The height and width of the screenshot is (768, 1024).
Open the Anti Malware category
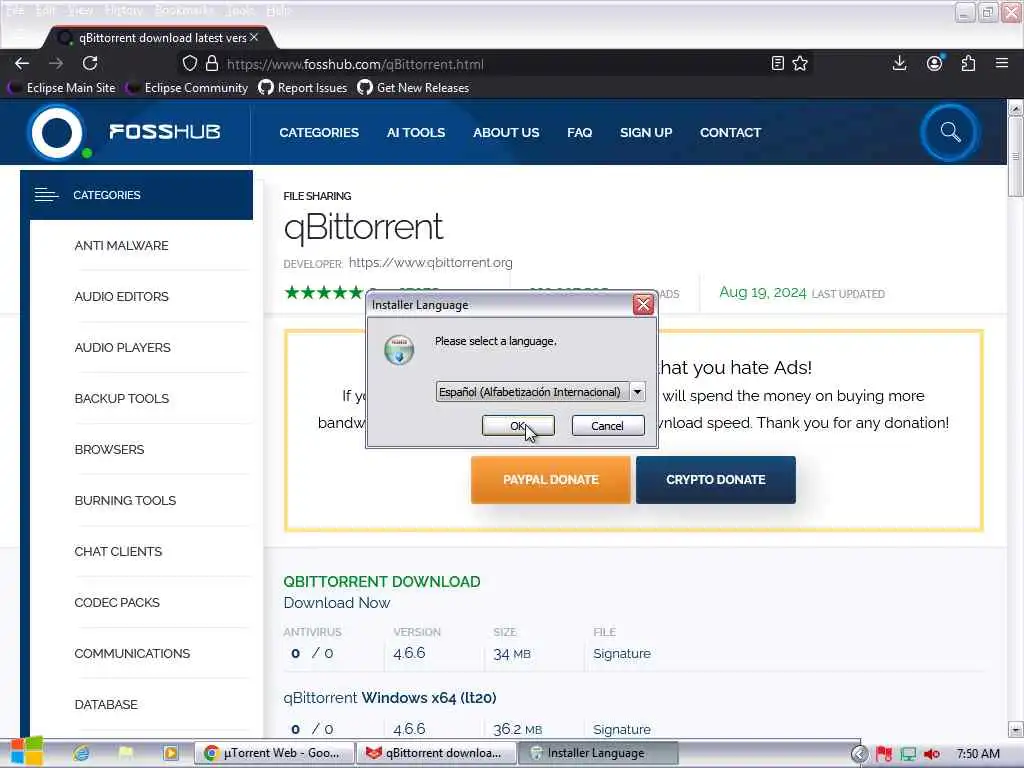coord(121,246)
